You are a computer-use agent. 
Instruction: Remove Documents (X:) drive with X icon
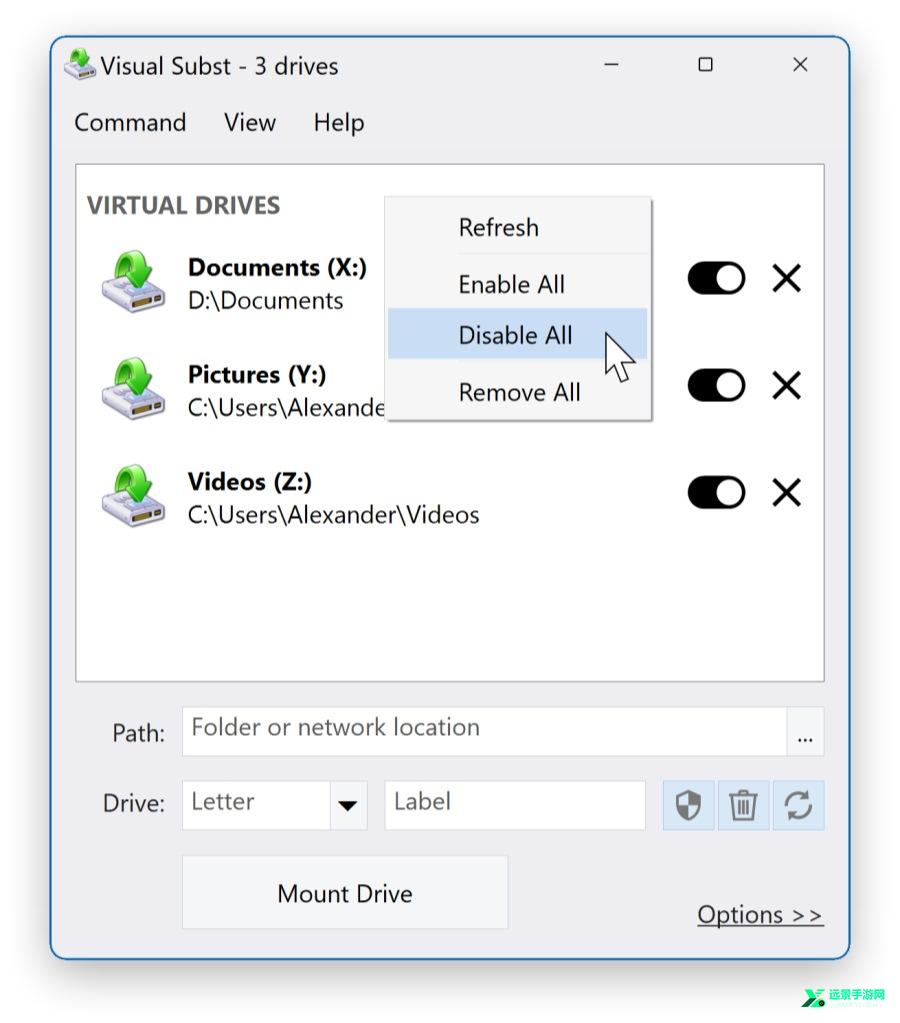click(x=786, y=279)
